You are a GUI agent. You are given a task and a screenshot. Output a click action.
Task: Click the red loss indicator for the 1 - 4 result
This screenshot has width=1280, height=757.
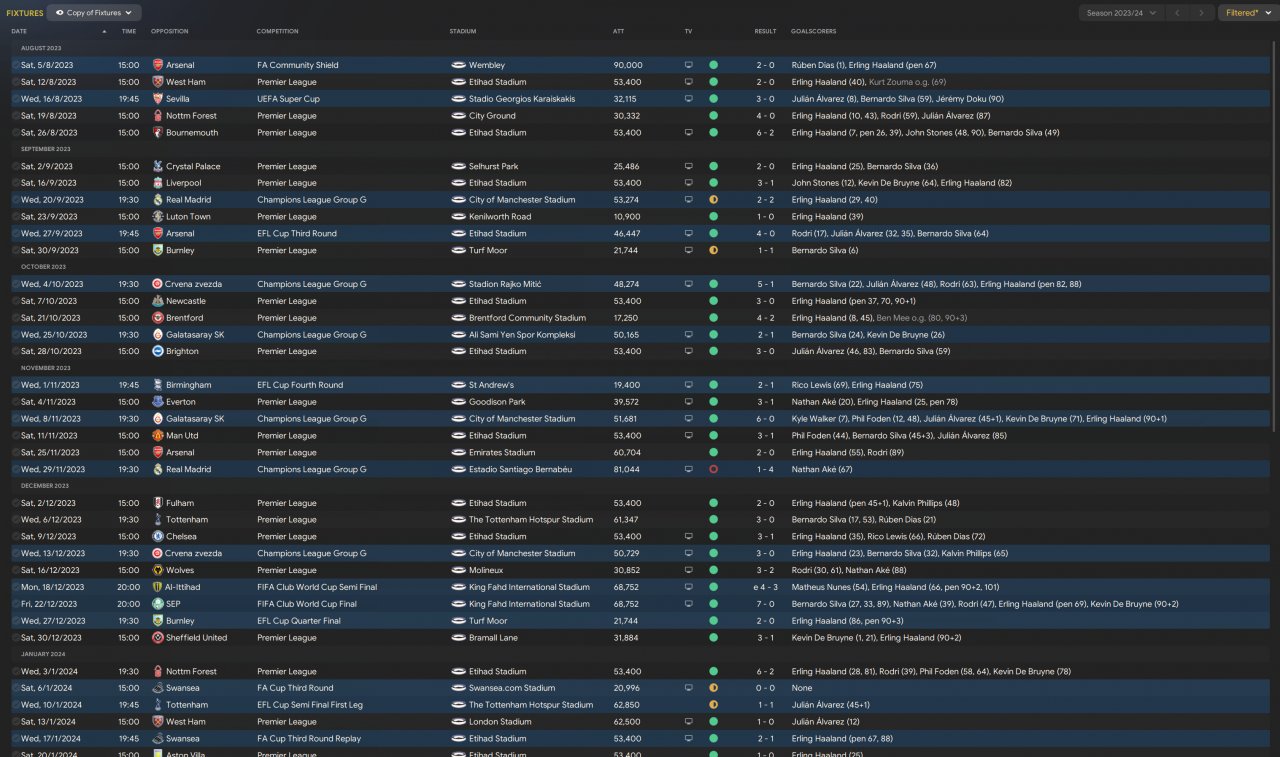click(714, 469)
